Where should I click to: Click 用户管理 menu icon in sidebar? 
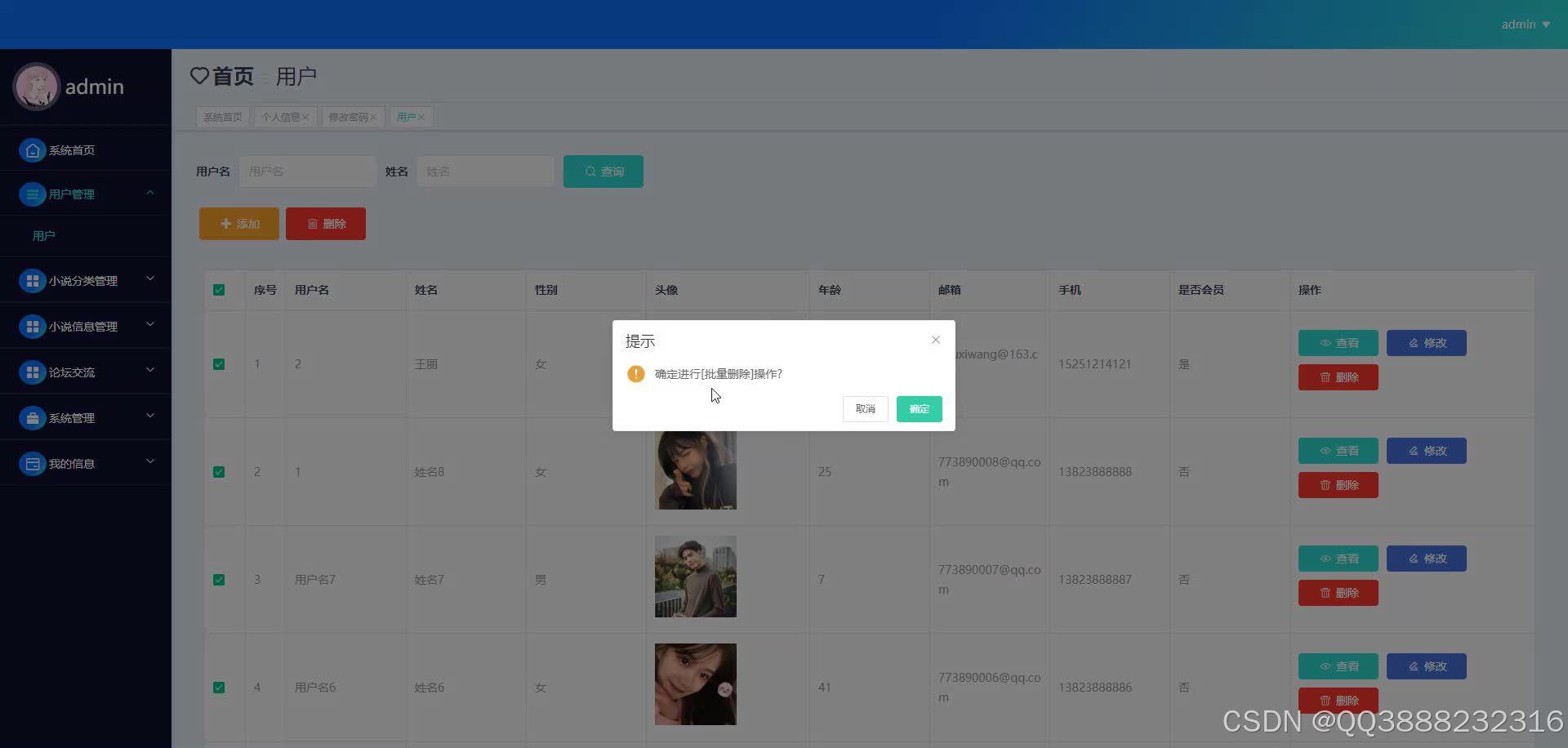pos(32,194)
